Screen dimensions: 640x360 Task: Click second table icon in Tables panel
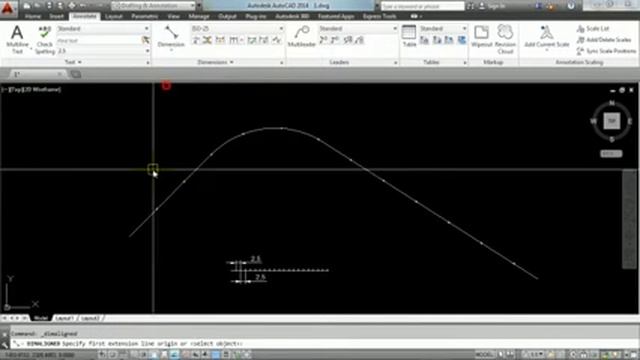click(x=437, y=40)
